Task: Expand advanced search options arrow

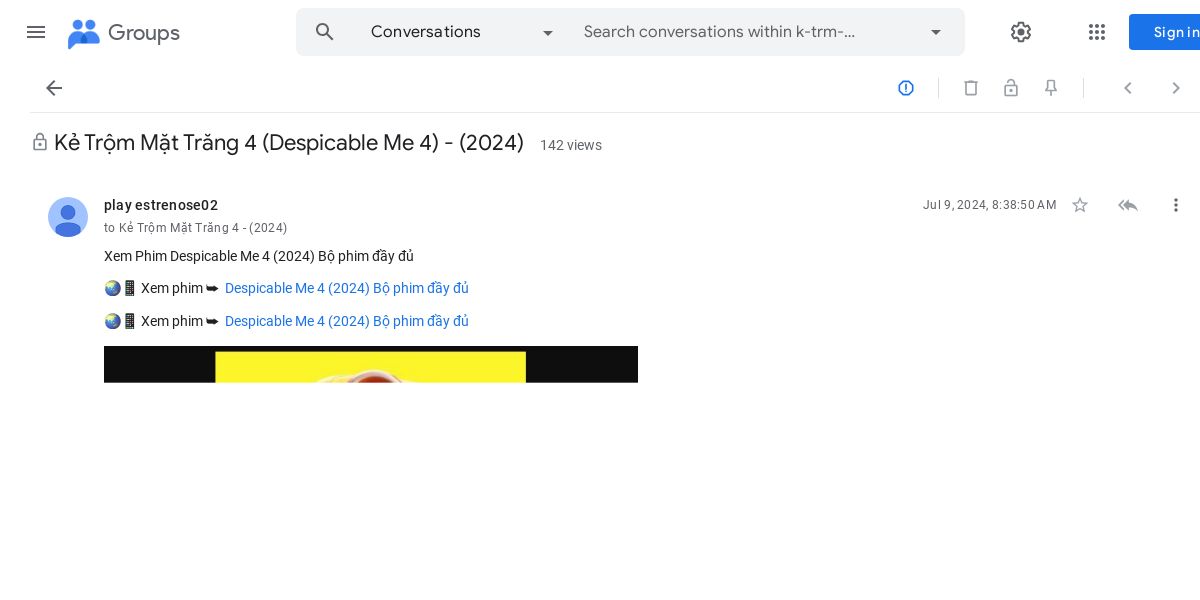Action: pyautogui.click(x=936, y=32)
